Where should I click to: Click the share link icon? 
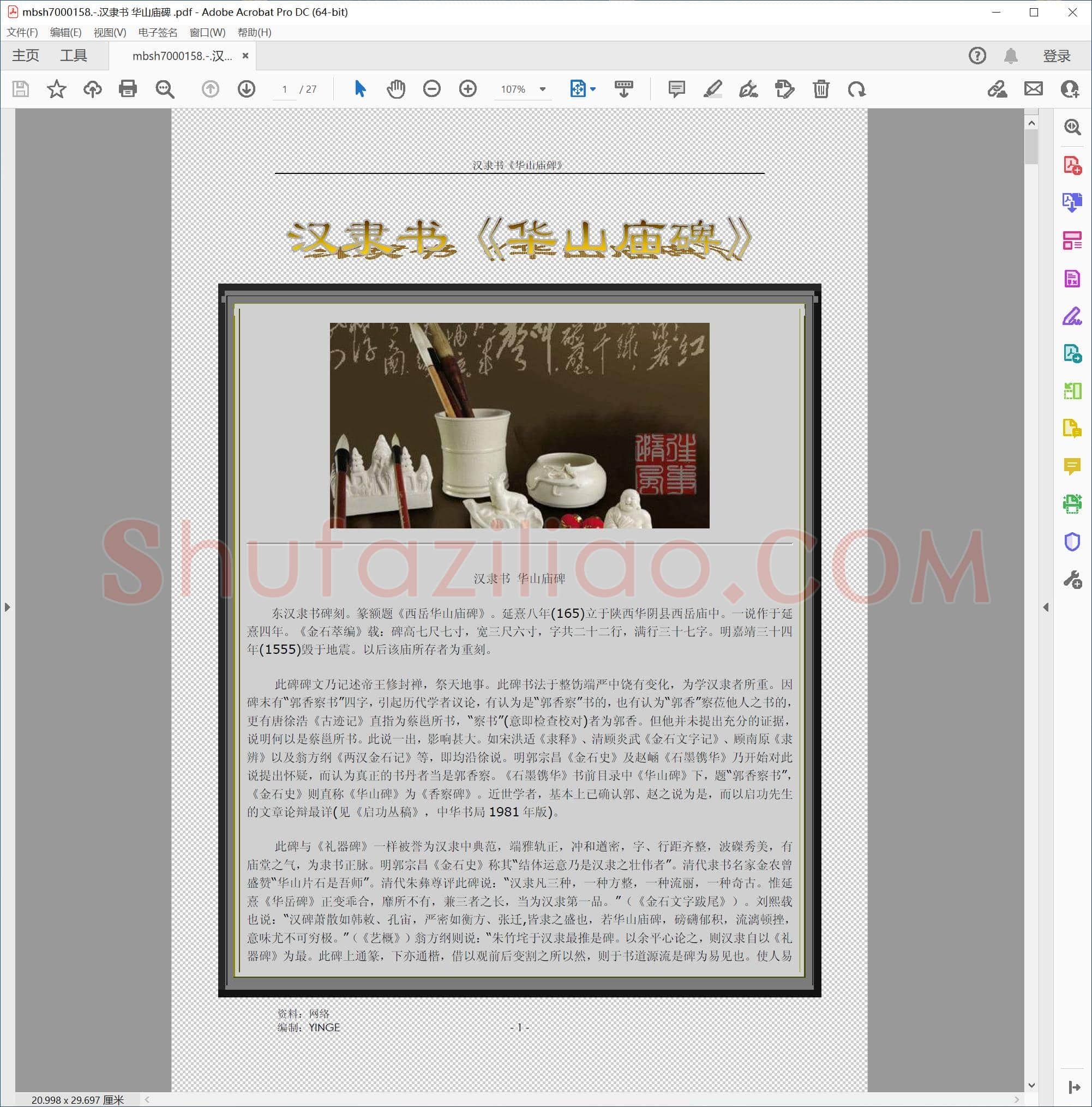pos(998,89)
